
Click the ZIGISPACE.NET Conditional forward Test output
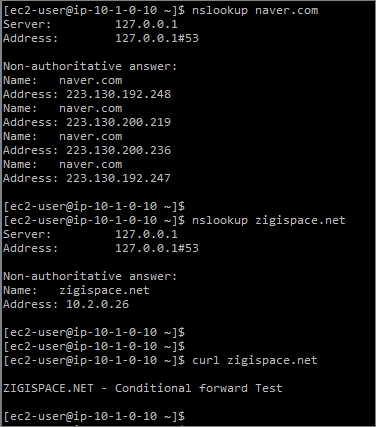click(x=143, y=388)
